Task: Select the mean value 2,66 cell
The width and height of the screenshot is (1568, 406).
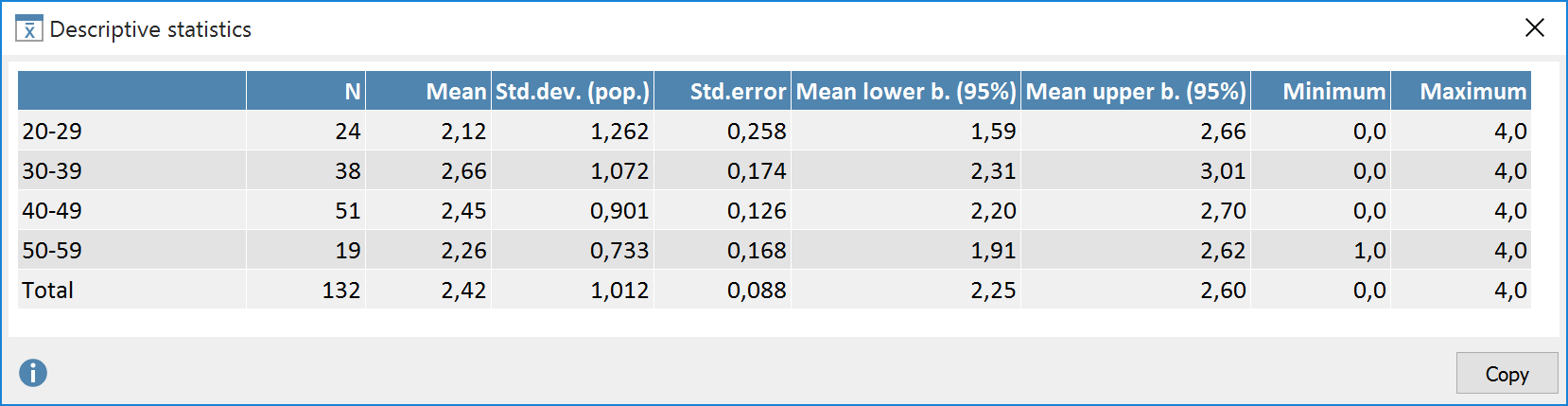Action: point(463,171)
